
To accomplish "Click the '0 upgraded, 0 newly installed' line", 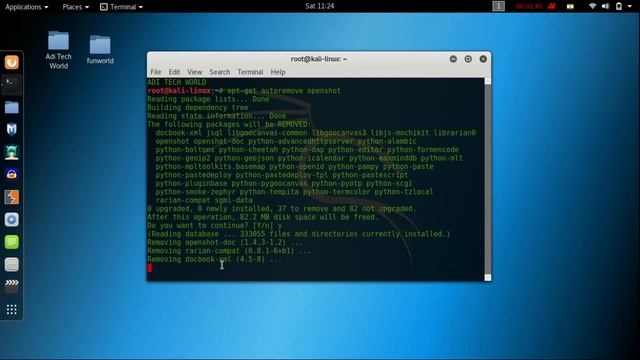I will coord(282,209).
